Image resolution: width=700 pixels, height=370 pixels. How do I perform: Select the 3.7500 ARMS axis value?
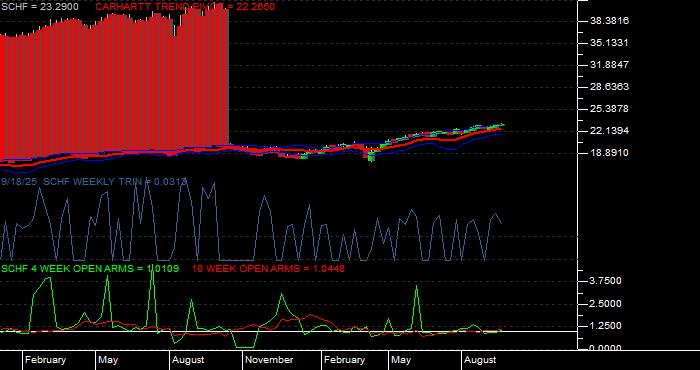coord(605,281)
